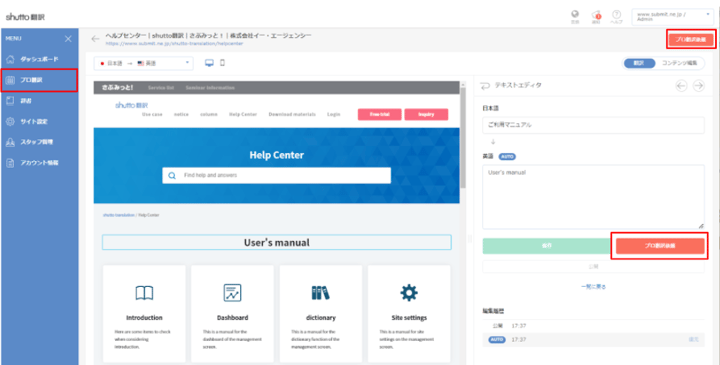This screenshot has width=720, height=365.
Task: Click the テキストエディタ return-arrow icon
Action: click(485, 86)
